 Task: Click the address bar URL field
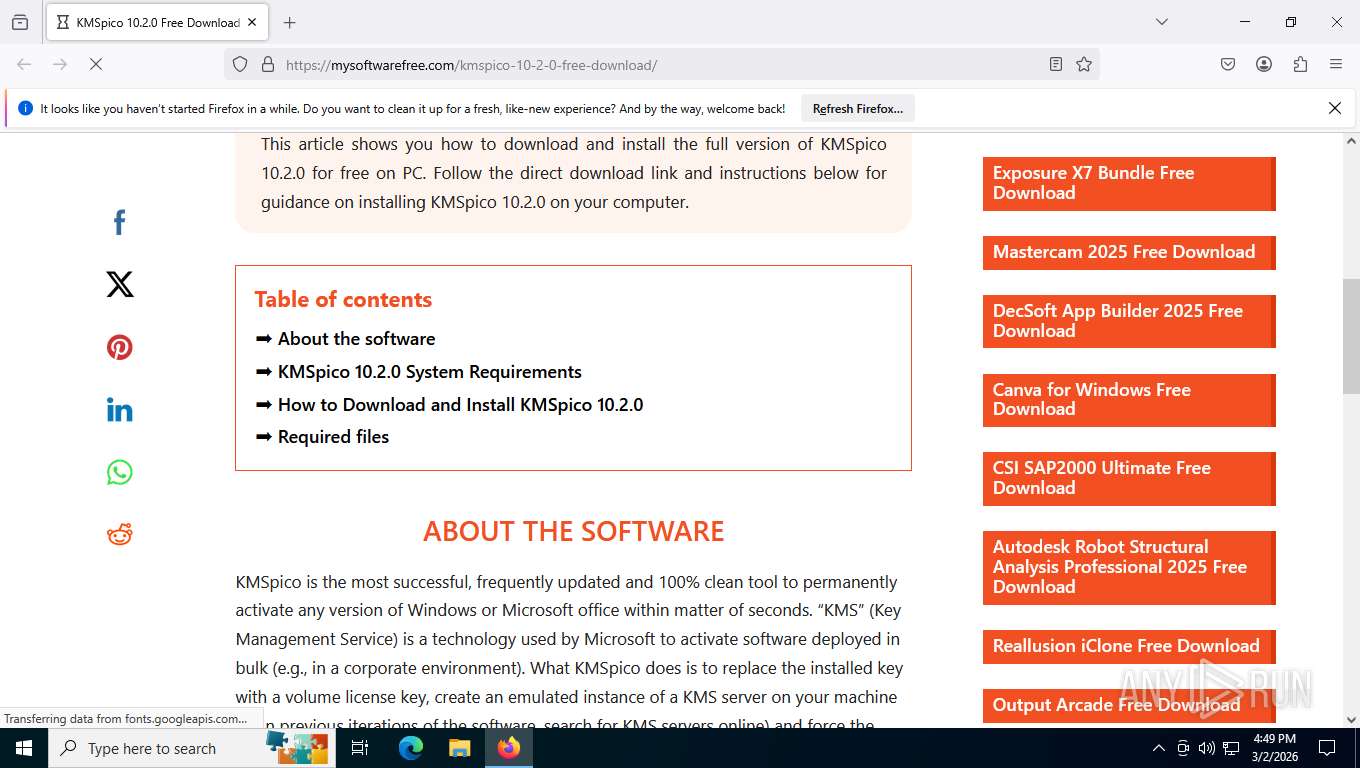tap(660, 64)
